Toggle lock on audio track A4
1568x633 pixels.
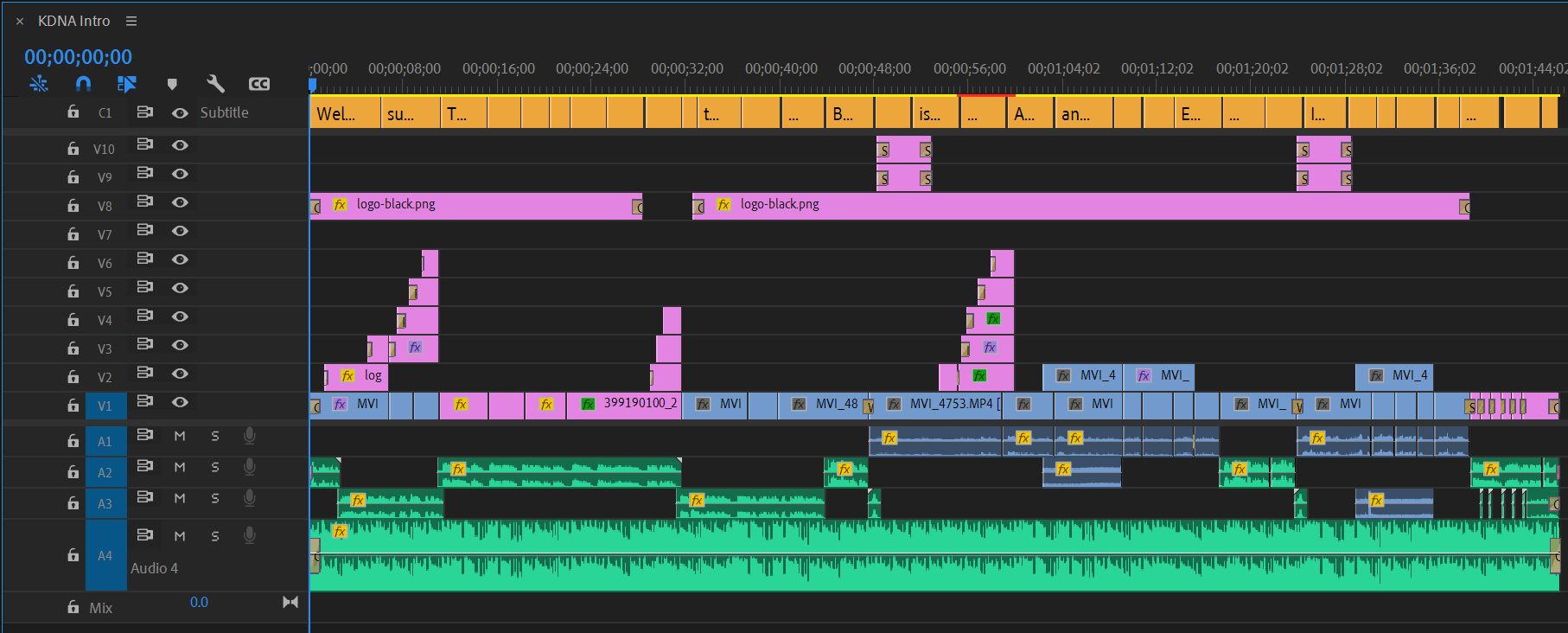(x=73, y=555)
